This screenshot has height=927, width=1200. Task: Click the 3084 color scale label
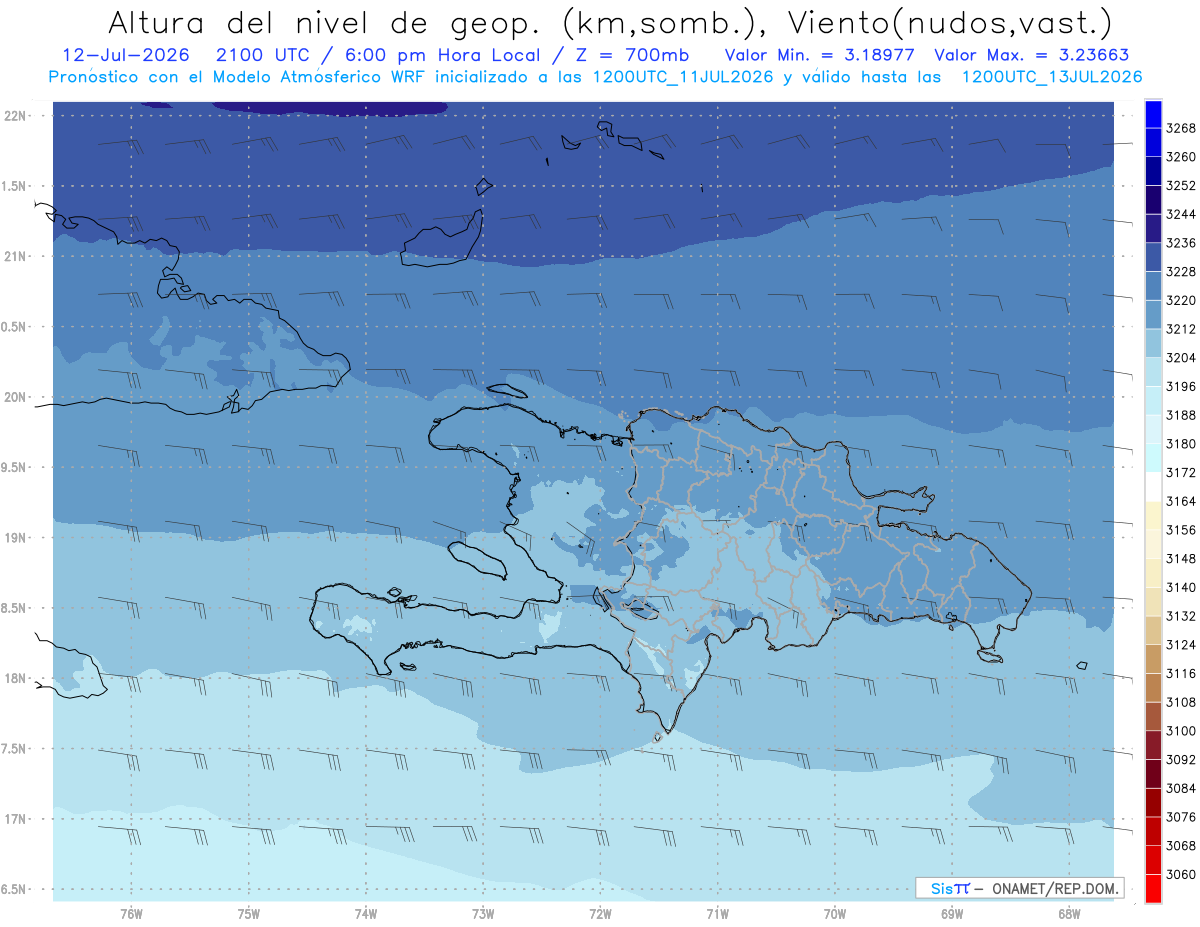click(x=1181, y=788)
